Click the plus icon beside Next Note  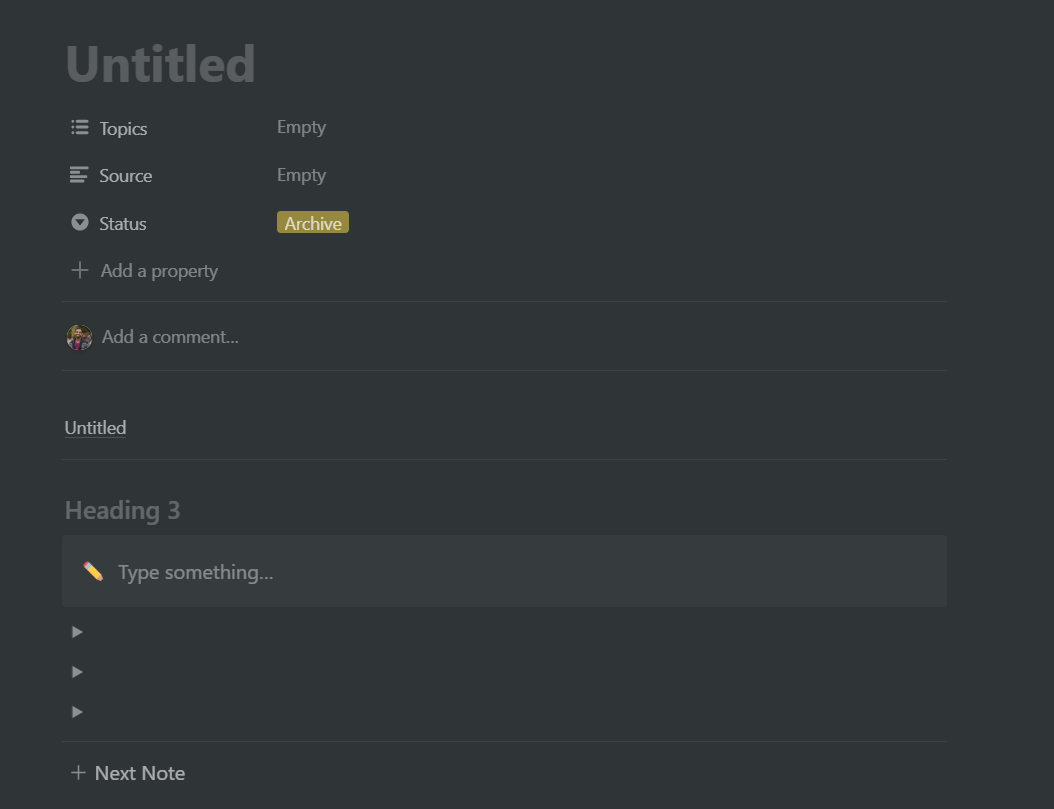pos(78,773)
